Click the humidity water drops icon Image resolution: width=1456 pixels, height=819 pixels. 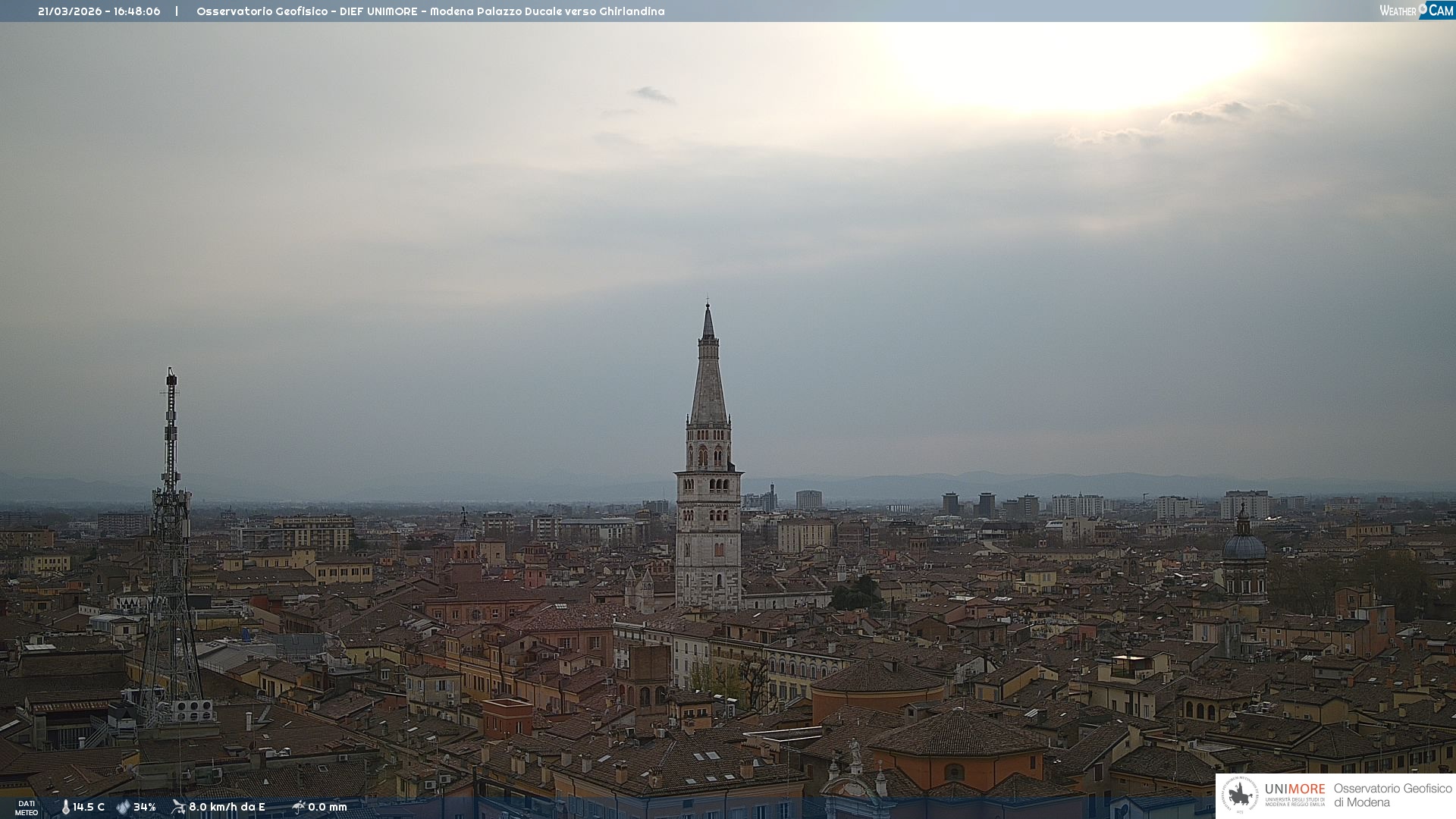pos(123,807)
